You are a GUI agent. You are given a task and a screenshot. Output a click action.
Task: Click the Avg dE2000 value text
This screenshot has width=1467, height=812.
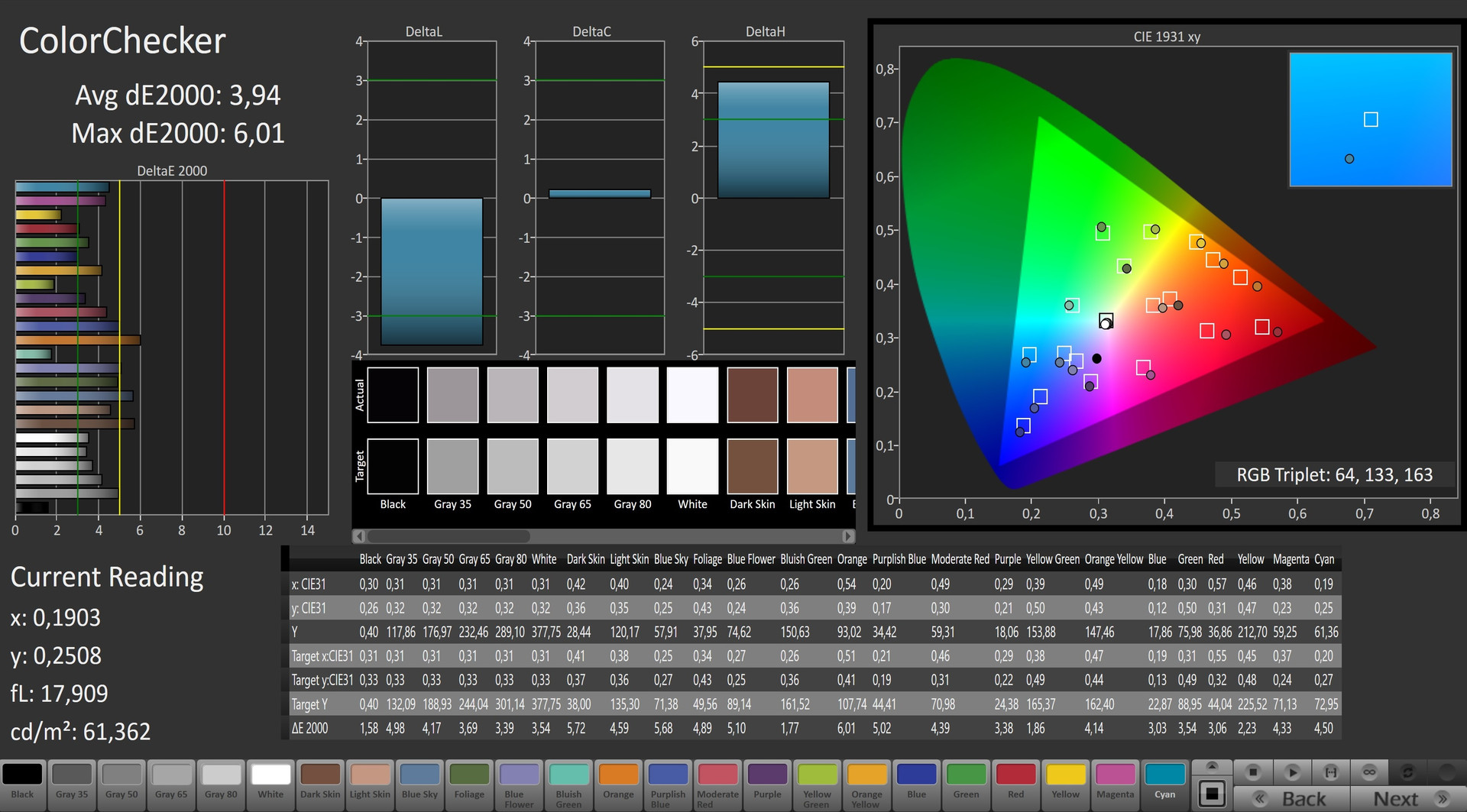pos(177,95)
